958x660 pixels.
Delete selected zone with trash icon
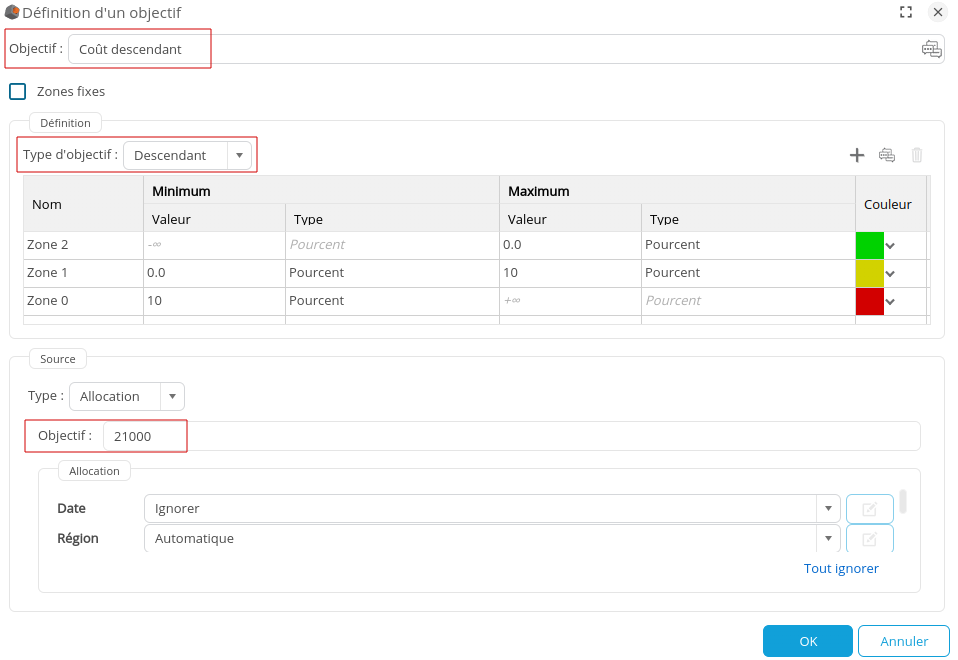point(916,155)
